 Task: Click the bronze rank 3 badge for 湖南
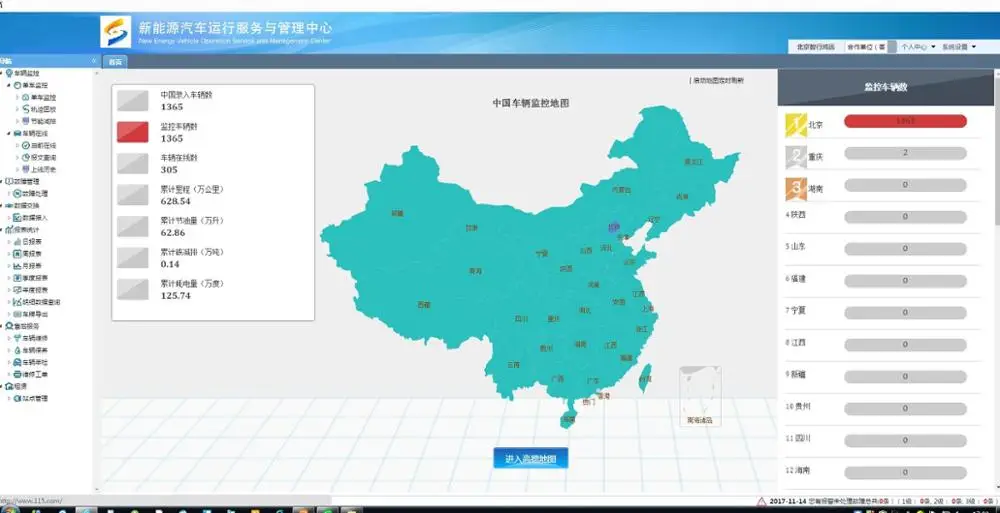[796, 189]
